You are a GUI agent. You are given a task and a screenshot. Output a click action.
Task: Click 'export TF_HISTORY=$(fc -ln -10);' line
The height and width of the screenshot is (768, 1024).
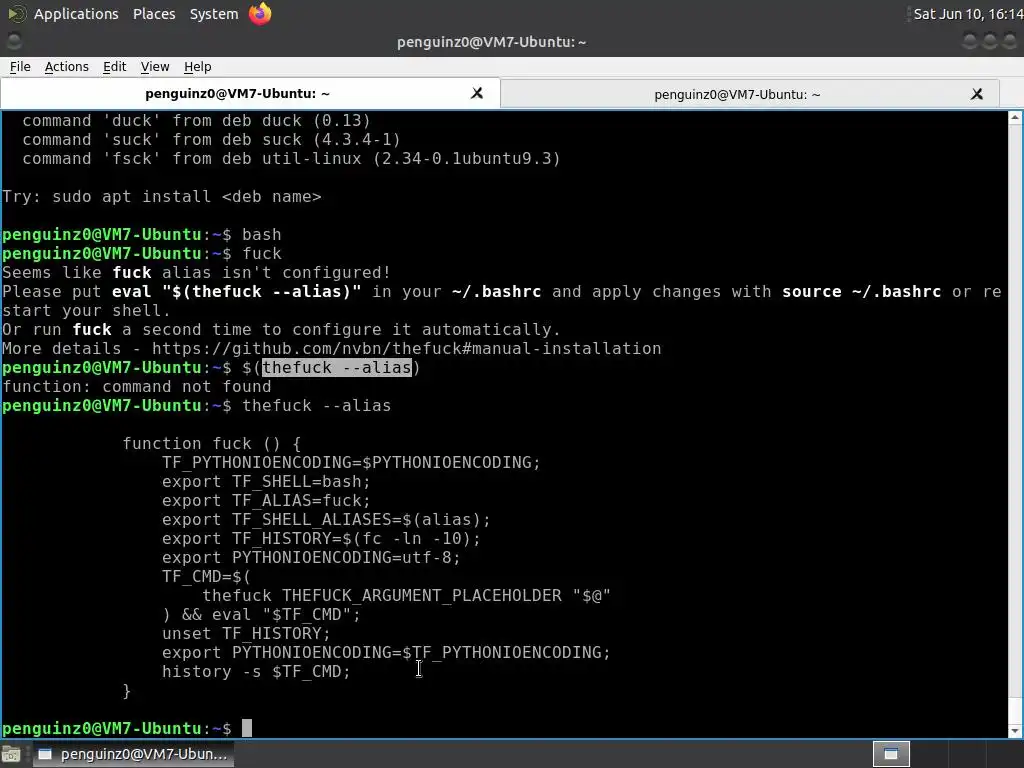point(321,539)
